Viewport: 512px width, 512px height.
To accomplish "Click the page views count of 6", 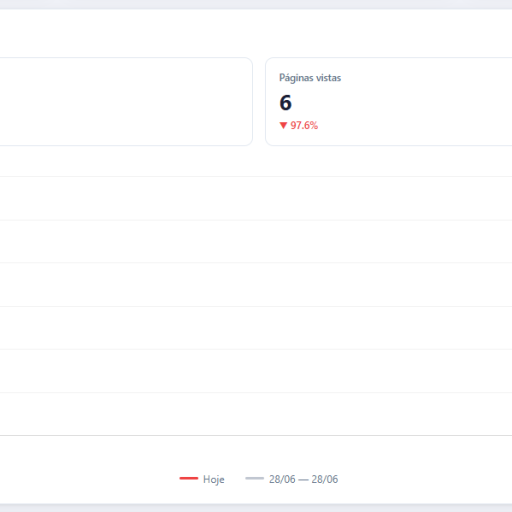I will point(285,102).
